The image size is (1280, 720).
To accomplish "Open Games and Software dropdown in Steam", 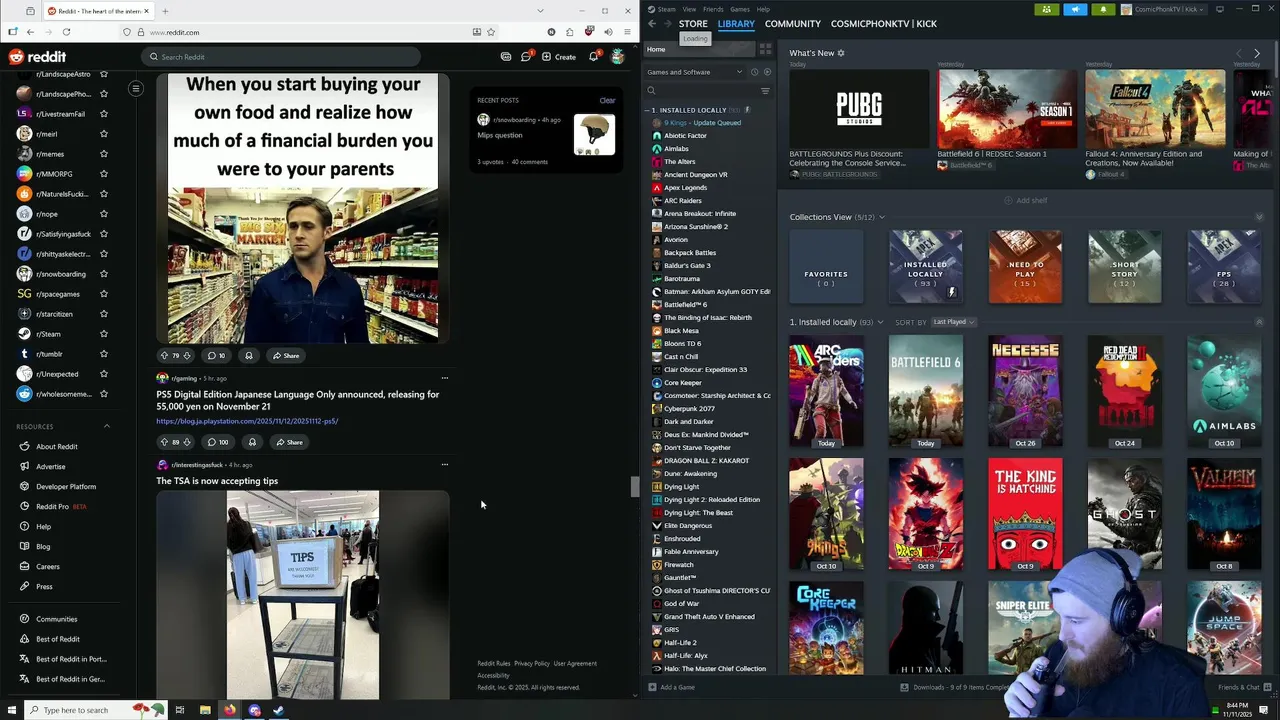I will pos(695,72).
